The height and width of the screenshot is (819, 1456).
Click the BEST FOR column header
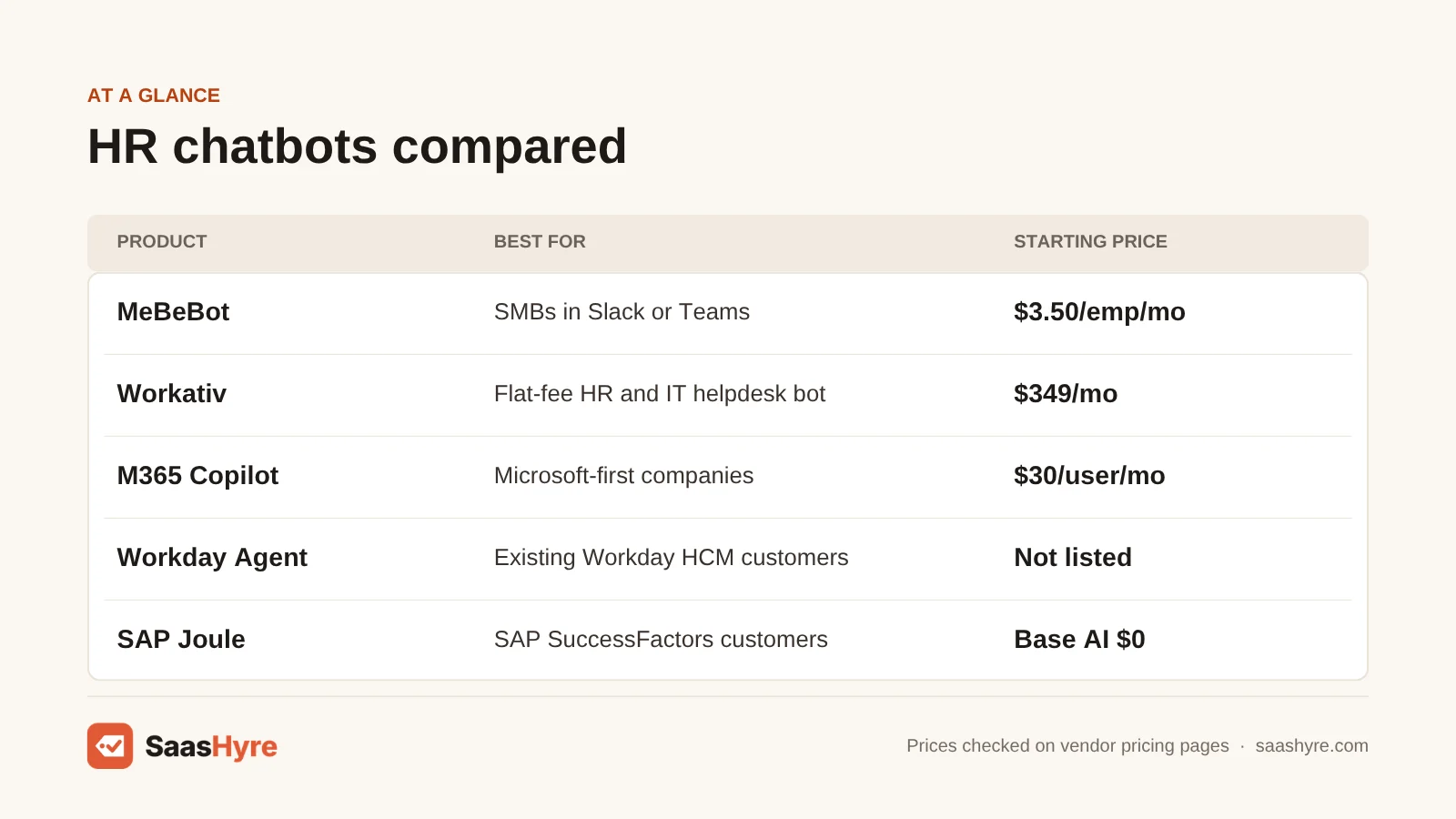coord(540,241)
